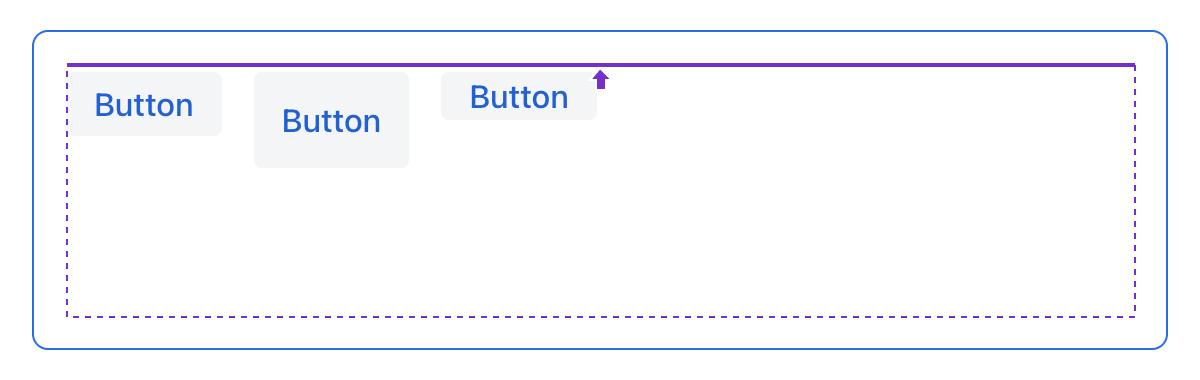Screen dimensions: 1200x380
Task: Select the leftmost Button touching the dashed edge
Action: coord(144,104)
